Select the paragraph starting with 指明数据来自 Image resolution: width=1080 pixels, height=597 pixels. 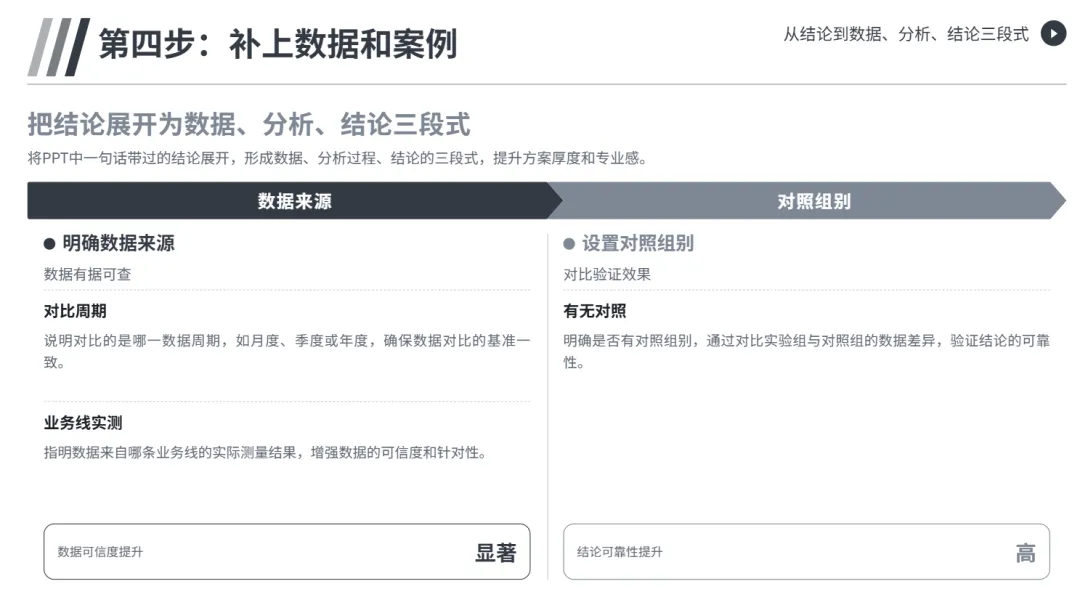tap(265, 452)
